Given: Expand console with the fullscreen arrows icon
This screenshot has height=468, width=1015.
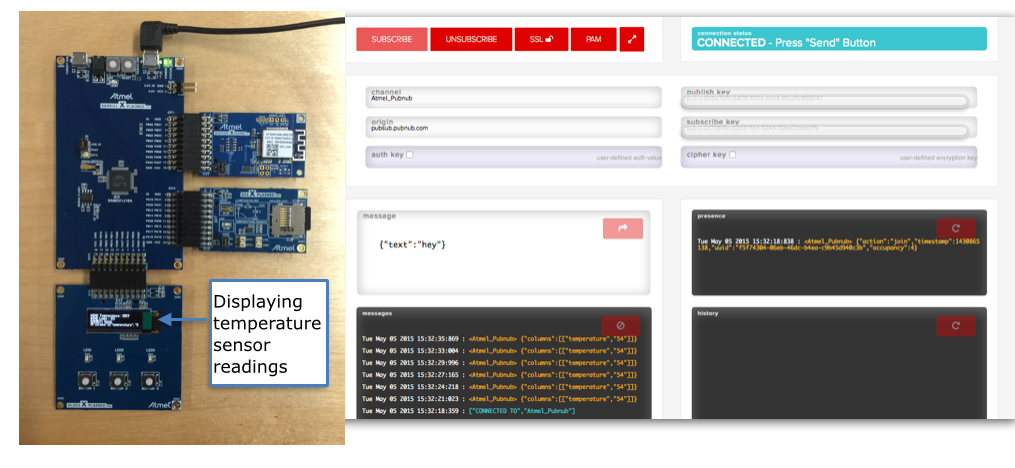Looking at the screenshot, I should point(632,39).
